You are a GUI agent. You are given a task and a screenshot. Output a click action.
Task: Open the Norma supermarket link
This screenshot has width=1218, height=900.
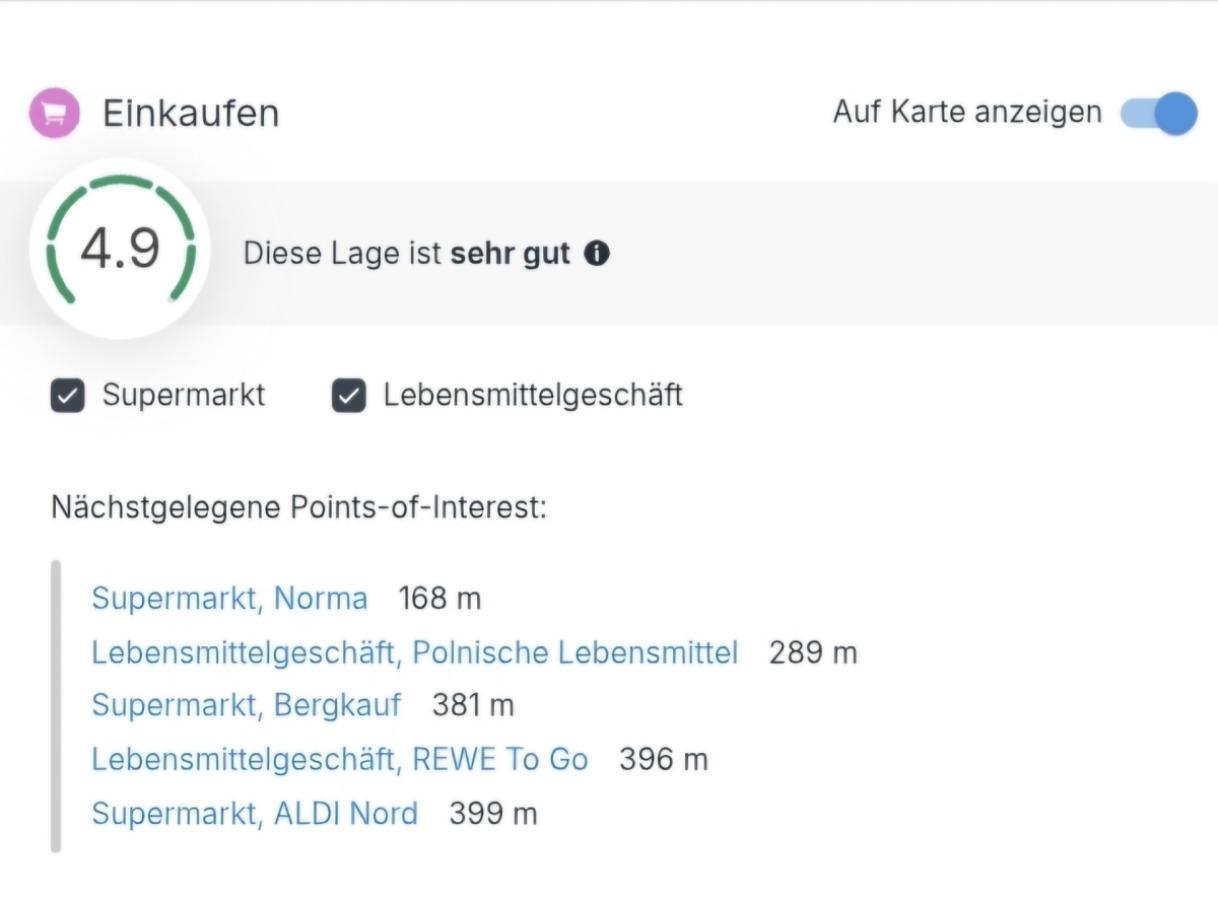pyautogui.click(x=228, y=598)
